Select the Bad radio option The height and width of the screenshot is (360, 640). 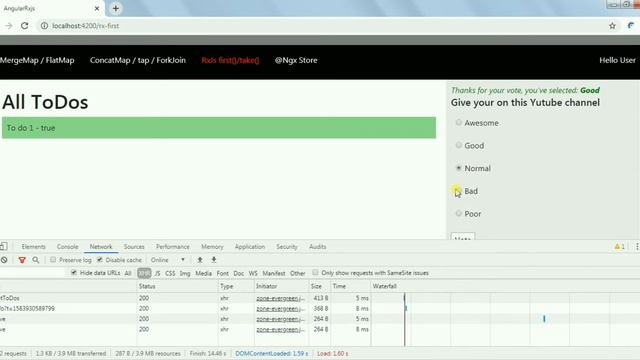click(458, 191)
